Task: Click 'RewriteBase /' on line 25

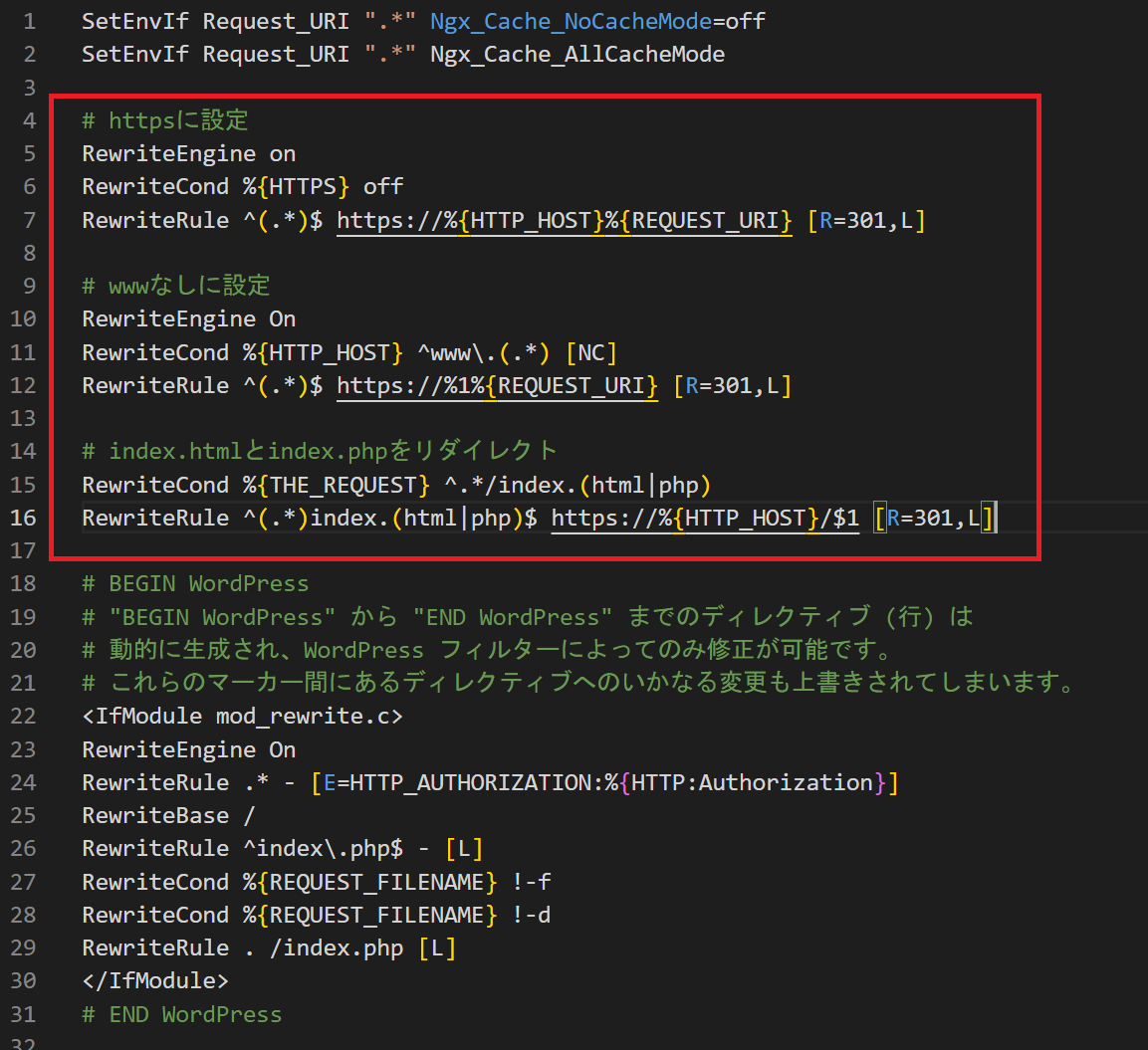Action: click(x=168, y=816)
